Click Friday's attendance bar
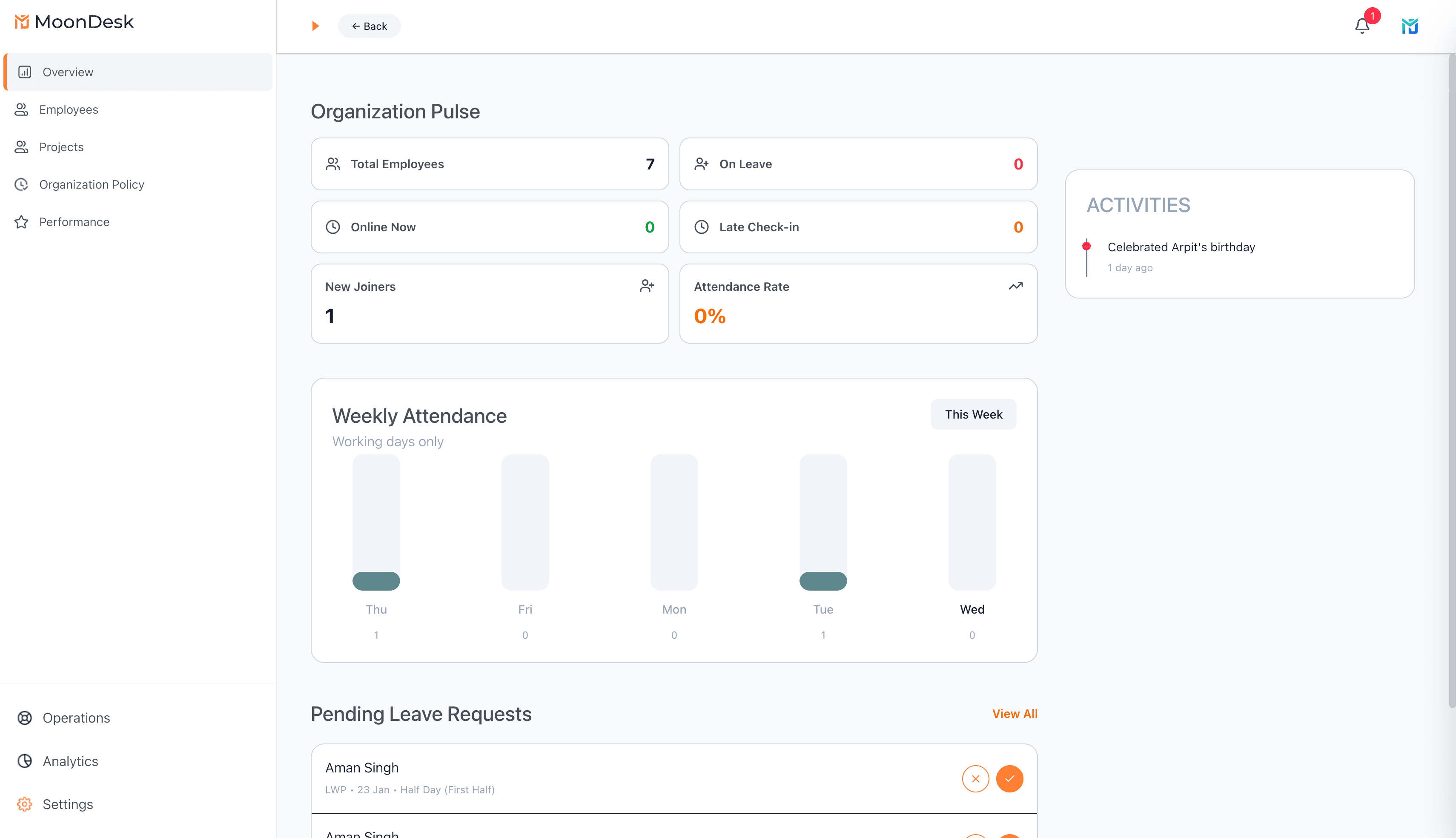Screen dimensions: 1456x838 pos(525,522)
